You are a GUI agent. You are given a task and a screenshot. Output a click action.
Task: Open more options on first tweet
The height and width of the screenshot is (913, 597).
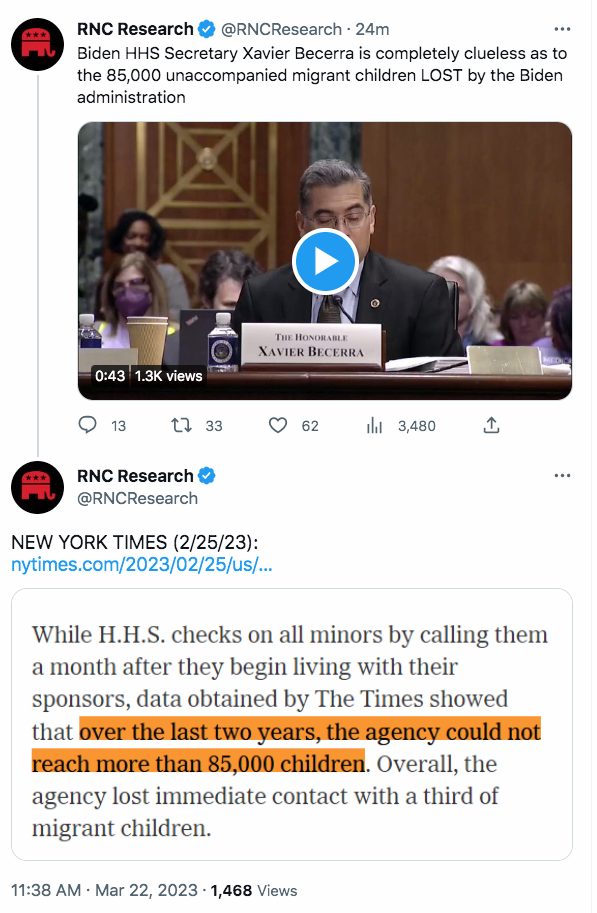(562, 29)
